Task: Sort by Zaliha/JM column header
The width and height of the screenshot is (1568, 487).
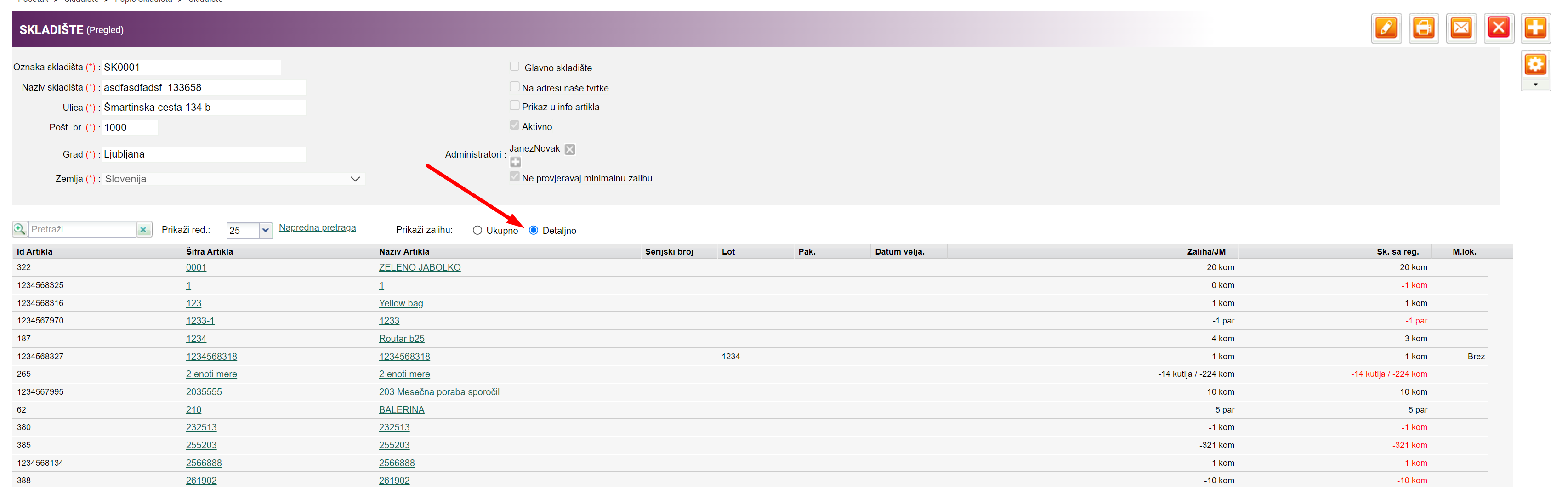Action: click(x=1206, y=251)
